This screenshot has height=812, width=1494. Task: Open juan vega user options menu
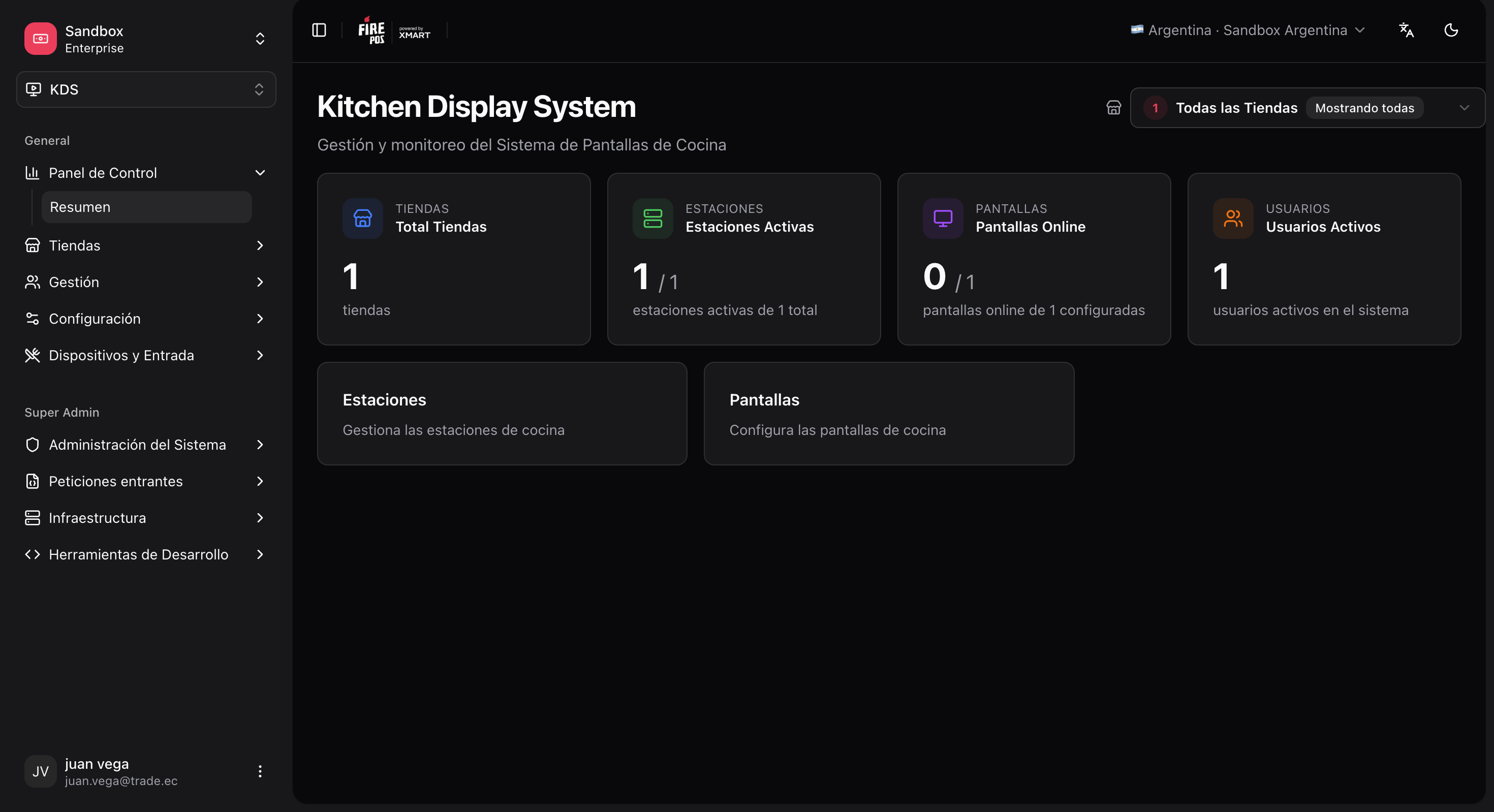coord(260,771)
